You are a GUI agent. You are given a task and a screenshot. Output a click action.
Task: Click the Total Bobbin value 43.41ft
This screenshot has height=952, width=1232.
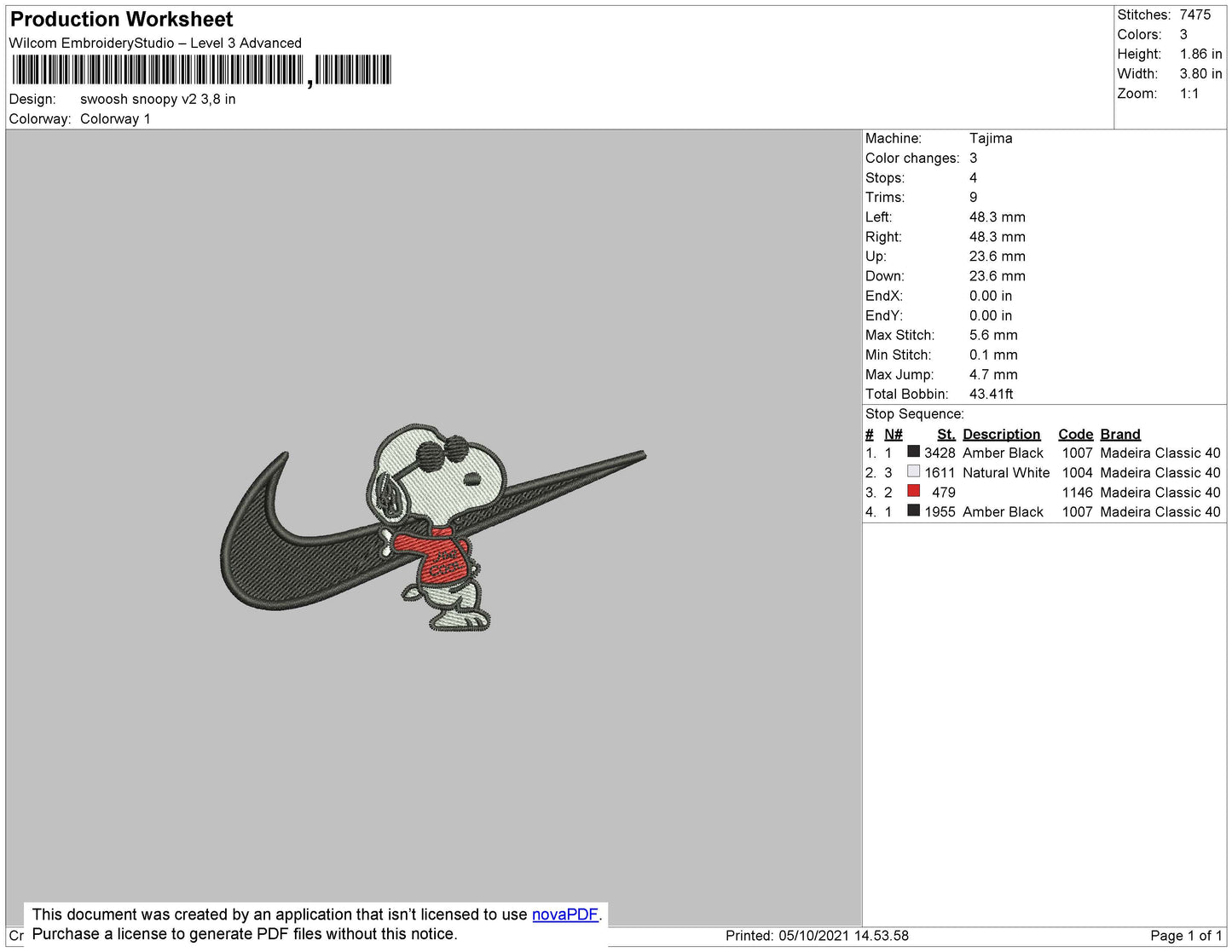coord(991,394)
